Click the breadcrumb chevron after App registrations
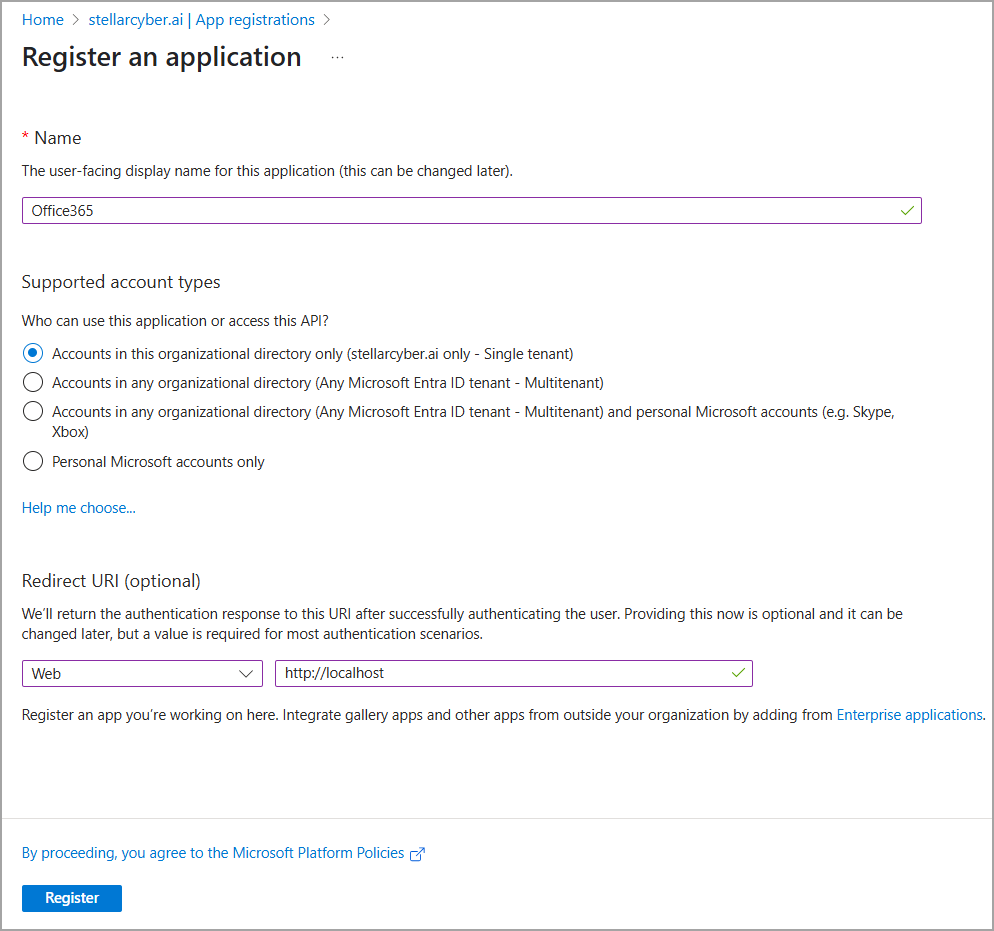The image size is (994, 931). pyautogui.click(x=326, y=20)
